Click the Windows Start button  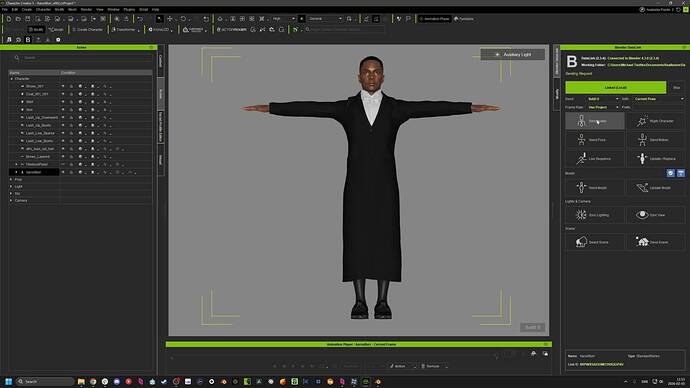8,381
